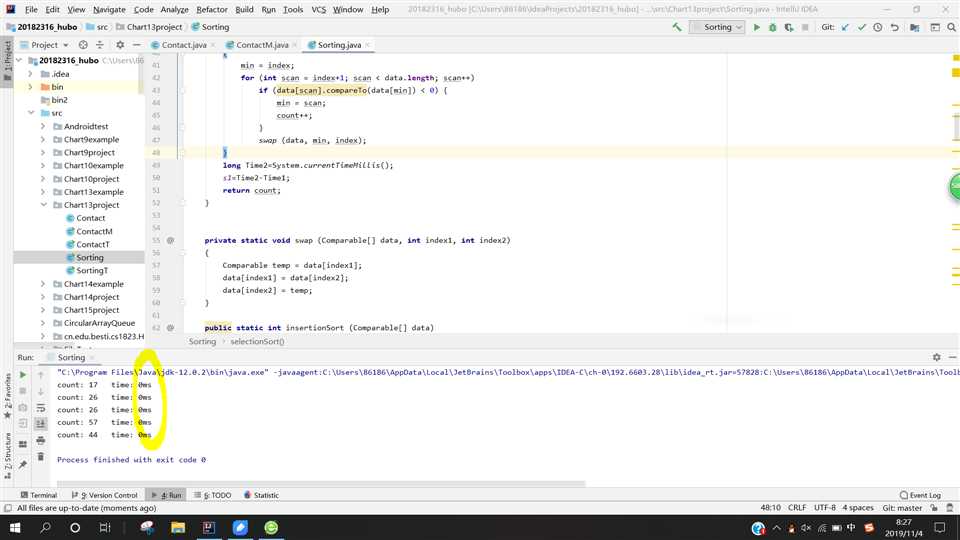Open Search Everywhere magnifier icon
This screenshot has height=540, width=960.
pyautogui.click(x=951, y=27)
